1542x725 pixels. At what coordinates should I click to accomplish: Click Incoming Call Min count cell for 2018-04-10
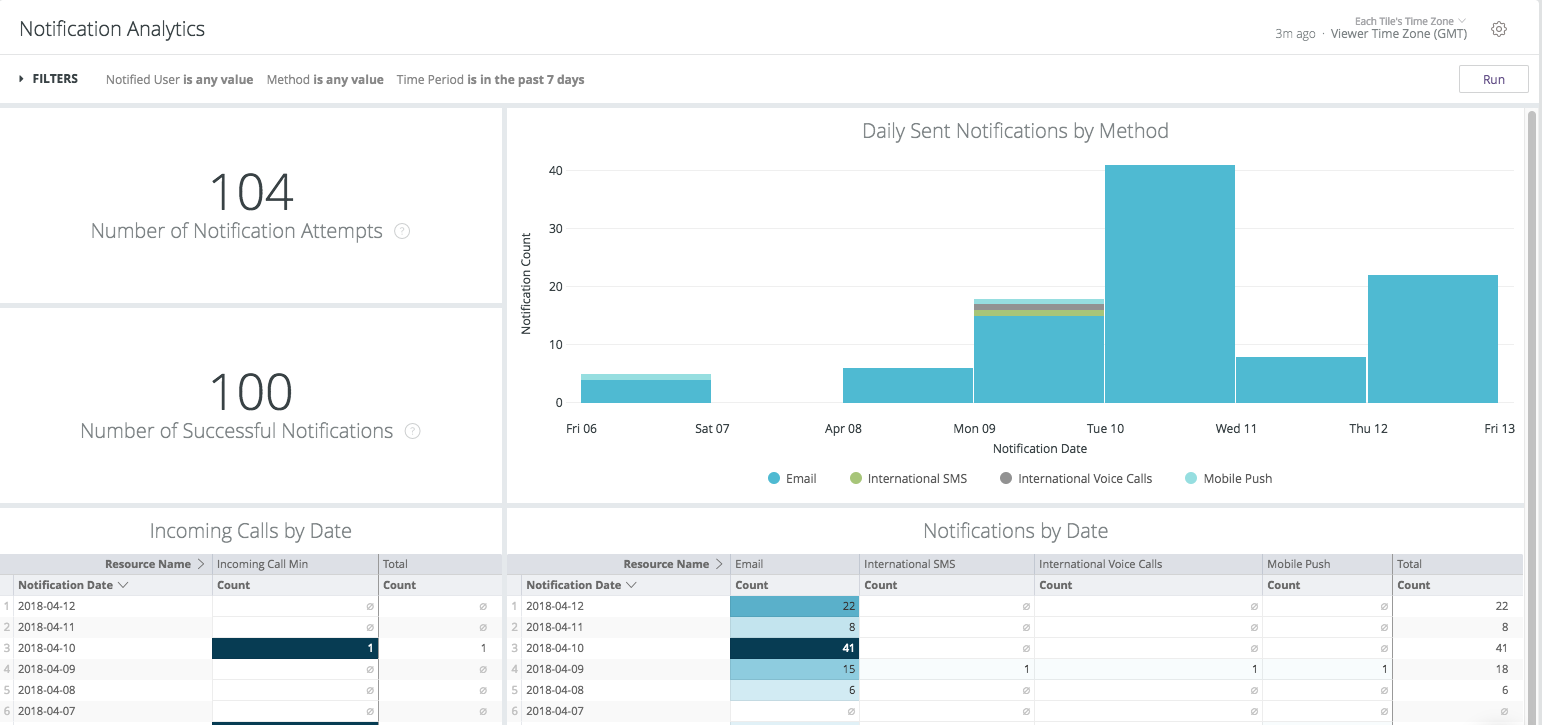tap(296, 648)
